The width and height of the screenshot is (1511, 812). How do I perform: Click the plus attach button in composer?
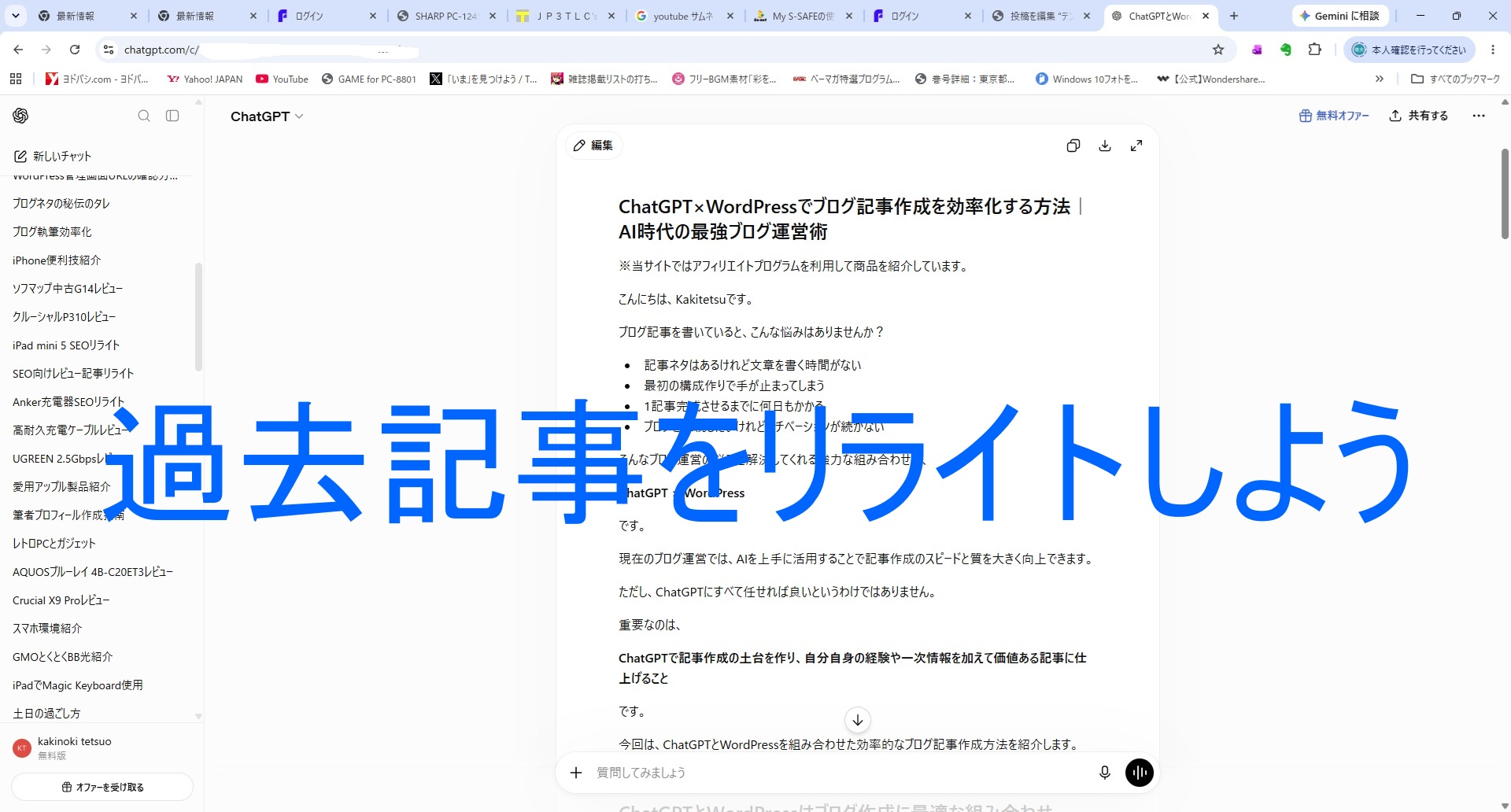click(576, 773)
